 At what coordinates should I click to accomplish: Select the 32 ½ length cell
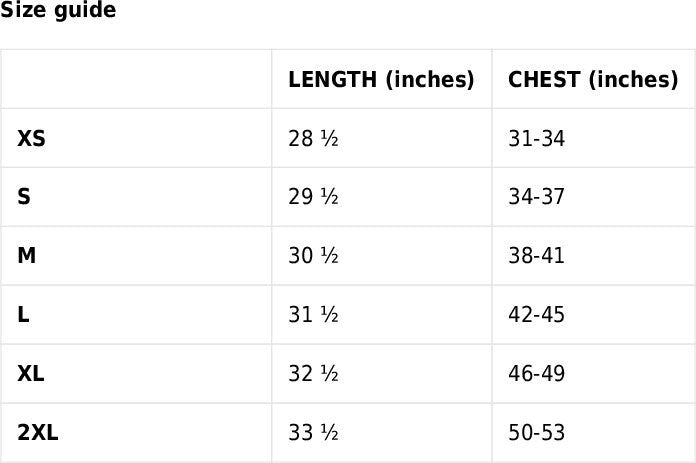coord(313,374)
